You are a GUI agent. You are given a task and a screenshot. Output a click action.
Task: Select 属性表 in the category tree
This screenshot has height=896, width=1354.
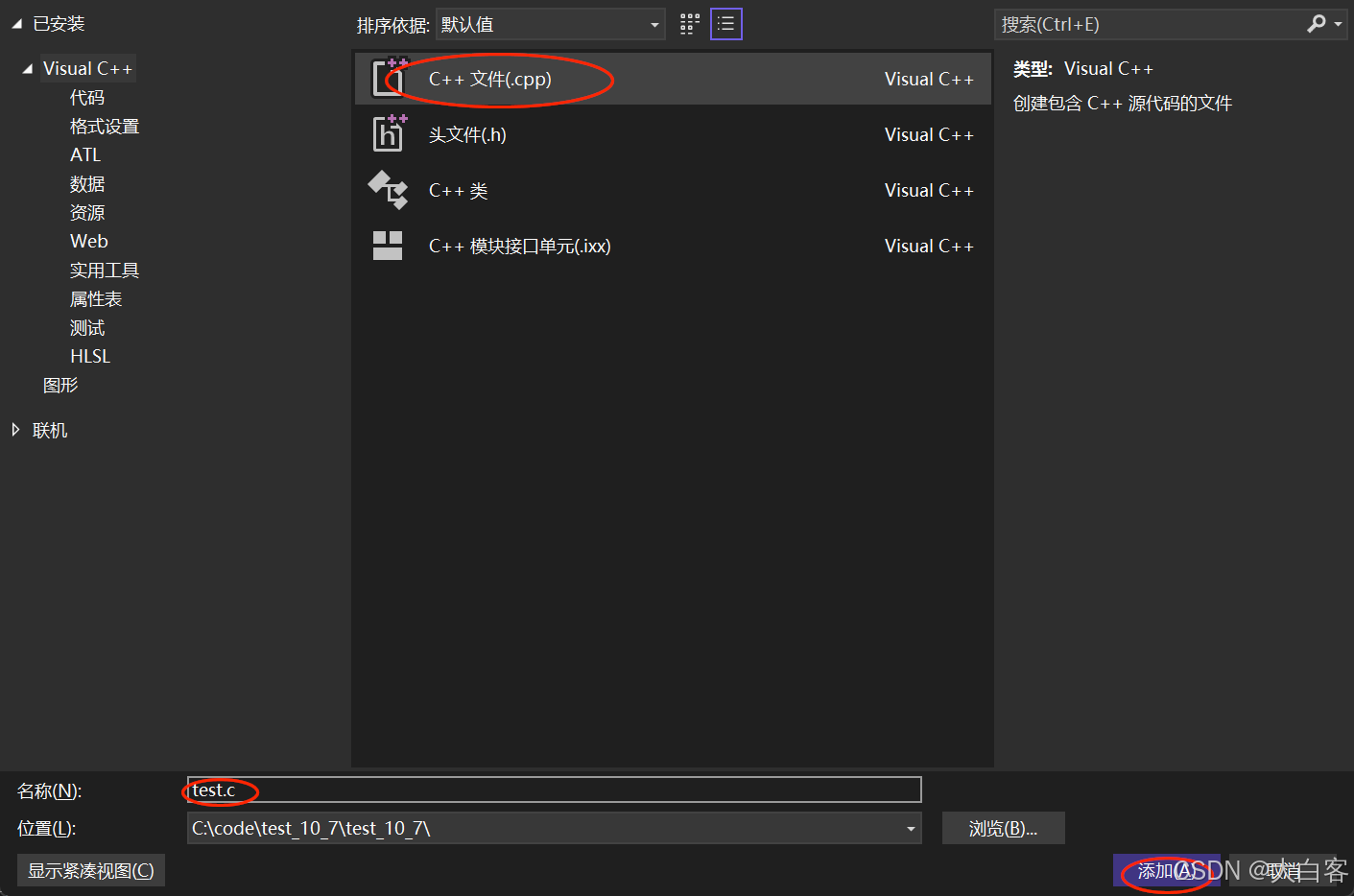96,299
